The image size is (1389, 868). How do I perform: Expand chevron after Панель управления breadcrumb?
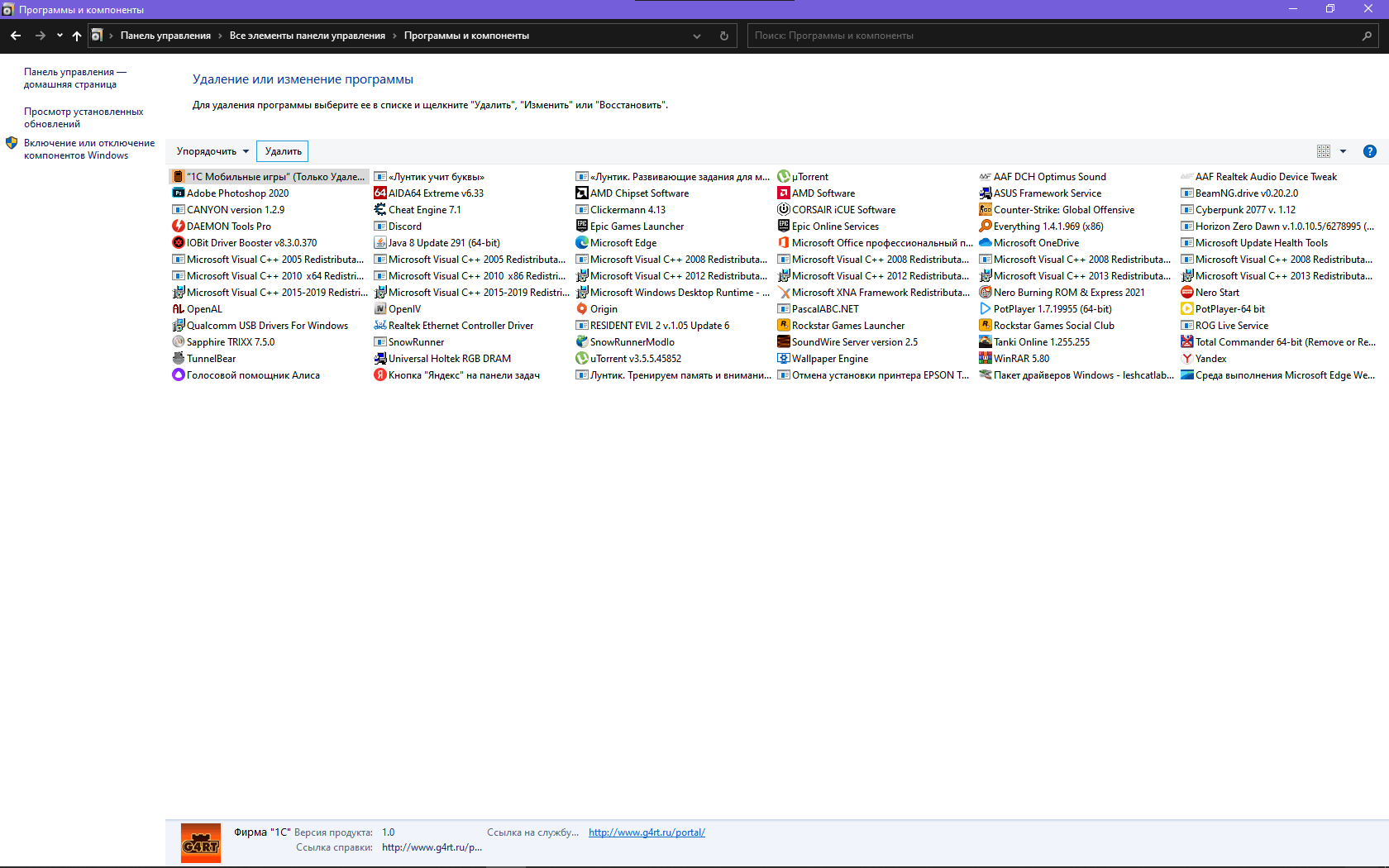[220, 36]
